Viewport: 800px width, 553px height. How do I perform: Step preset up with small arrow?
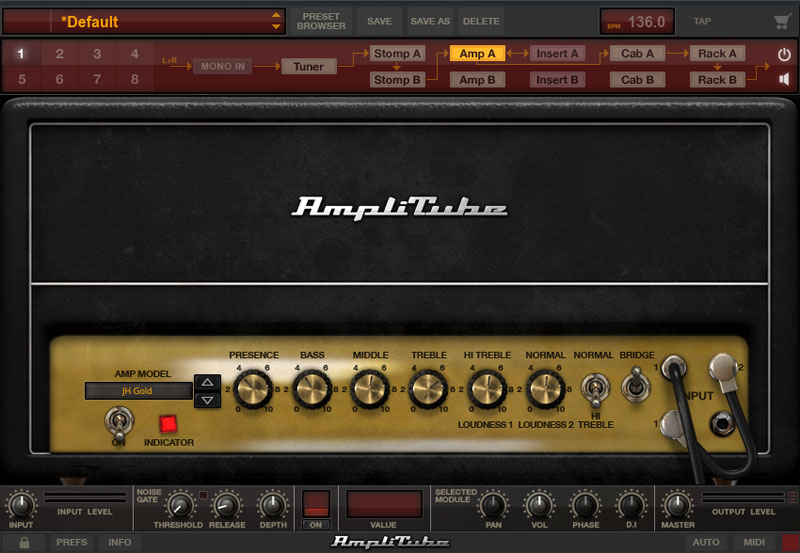pyautogui.click(x=276, y=15)
